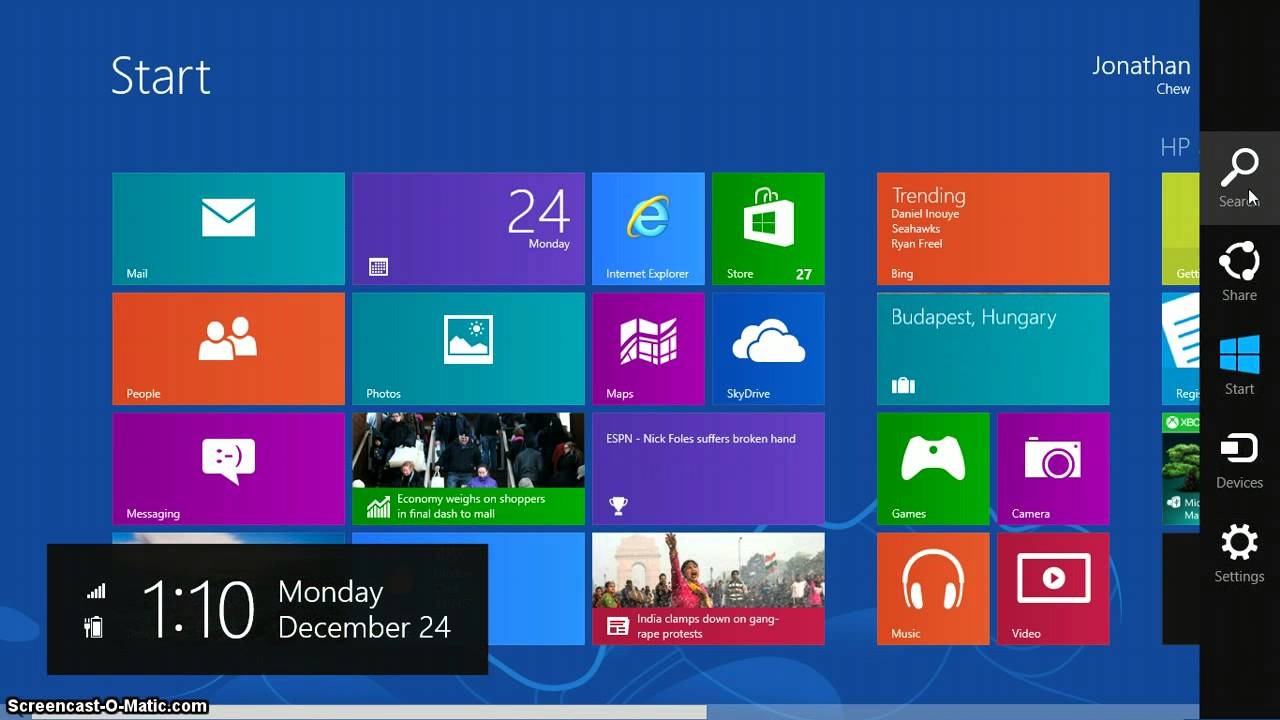Click the "Ryan Freel" trending topic
The height and width of the screenshot is (720, 1280).
tap(917, 244)
